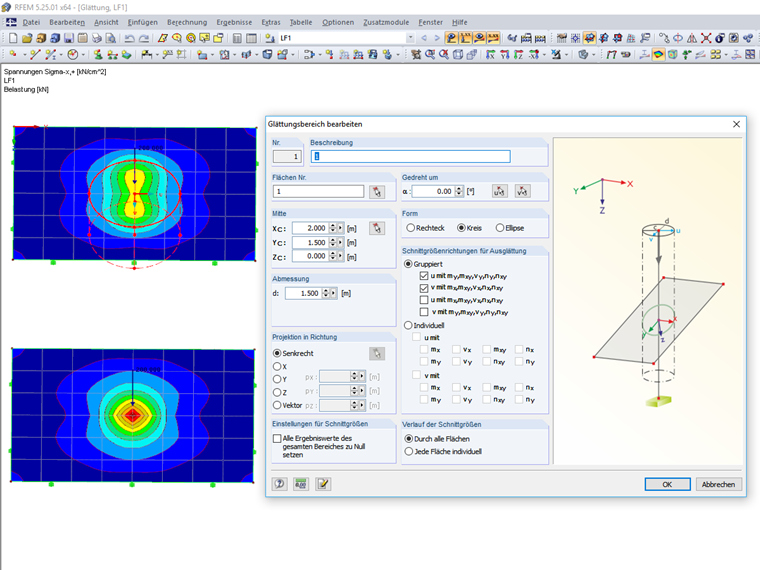Click the Flächen Nr. input field
The image size is (760, 570).
click(x=318, y=191)
